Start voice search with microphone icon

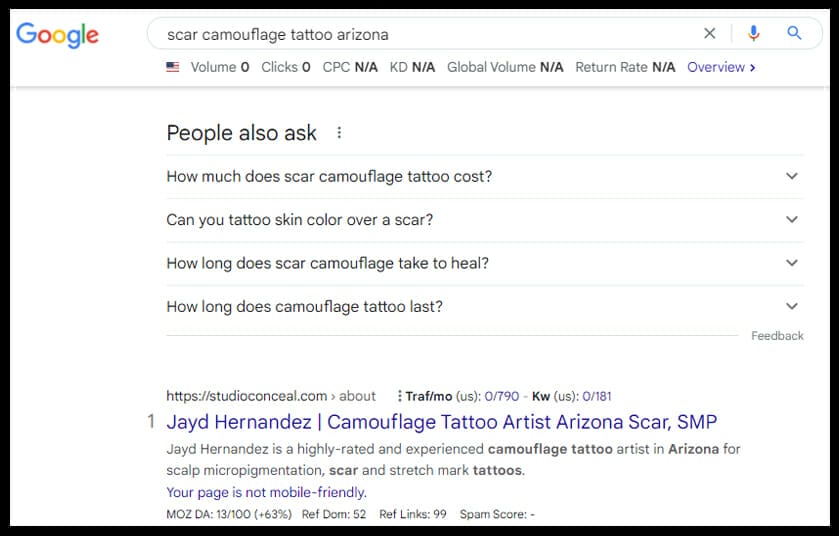pyautogui.click(x=753, y=34)
